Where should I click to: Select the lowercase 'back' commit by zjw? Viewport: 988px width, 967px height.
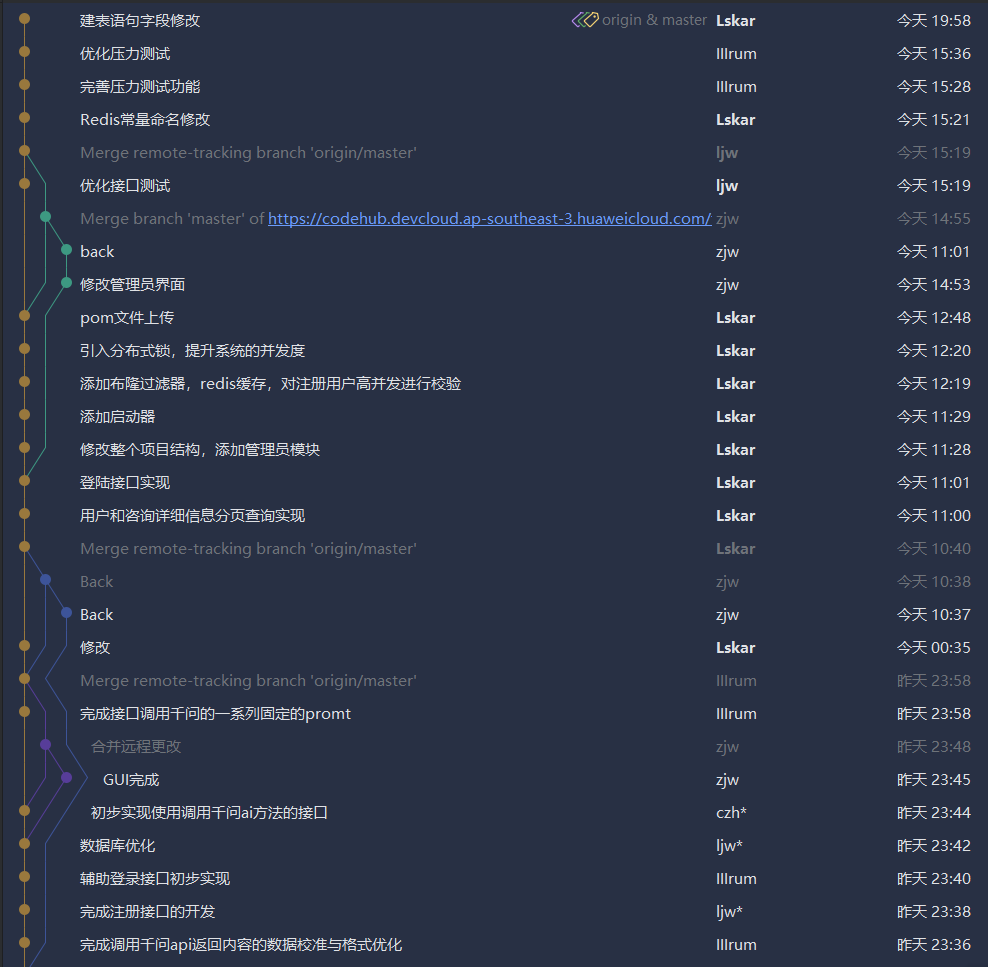coord(97,252)
